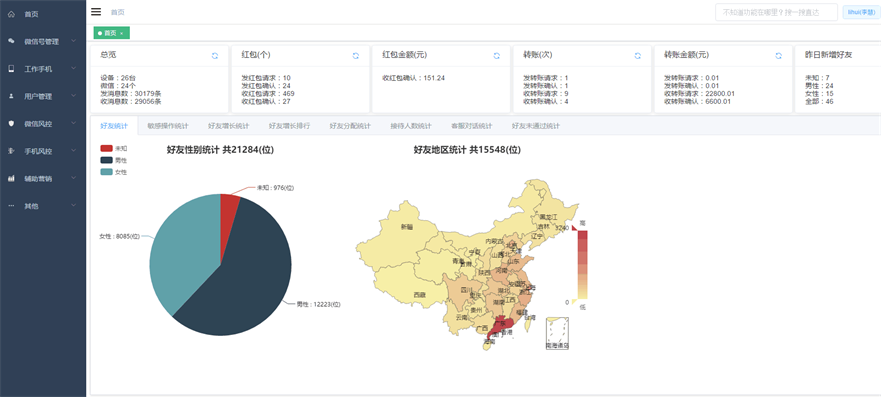Expand the 辅助营销 sidebar menu

(x=43, y=179)
